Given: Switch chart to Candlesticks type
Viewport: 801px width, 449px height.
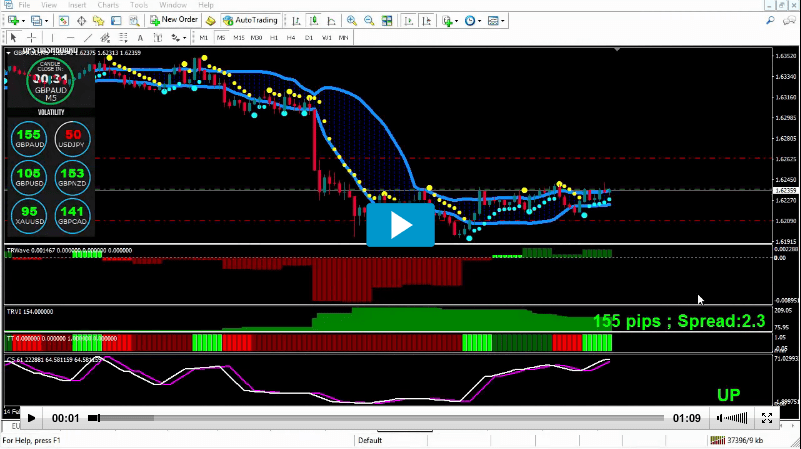Looking at the screenshot, I should point(314,20).
